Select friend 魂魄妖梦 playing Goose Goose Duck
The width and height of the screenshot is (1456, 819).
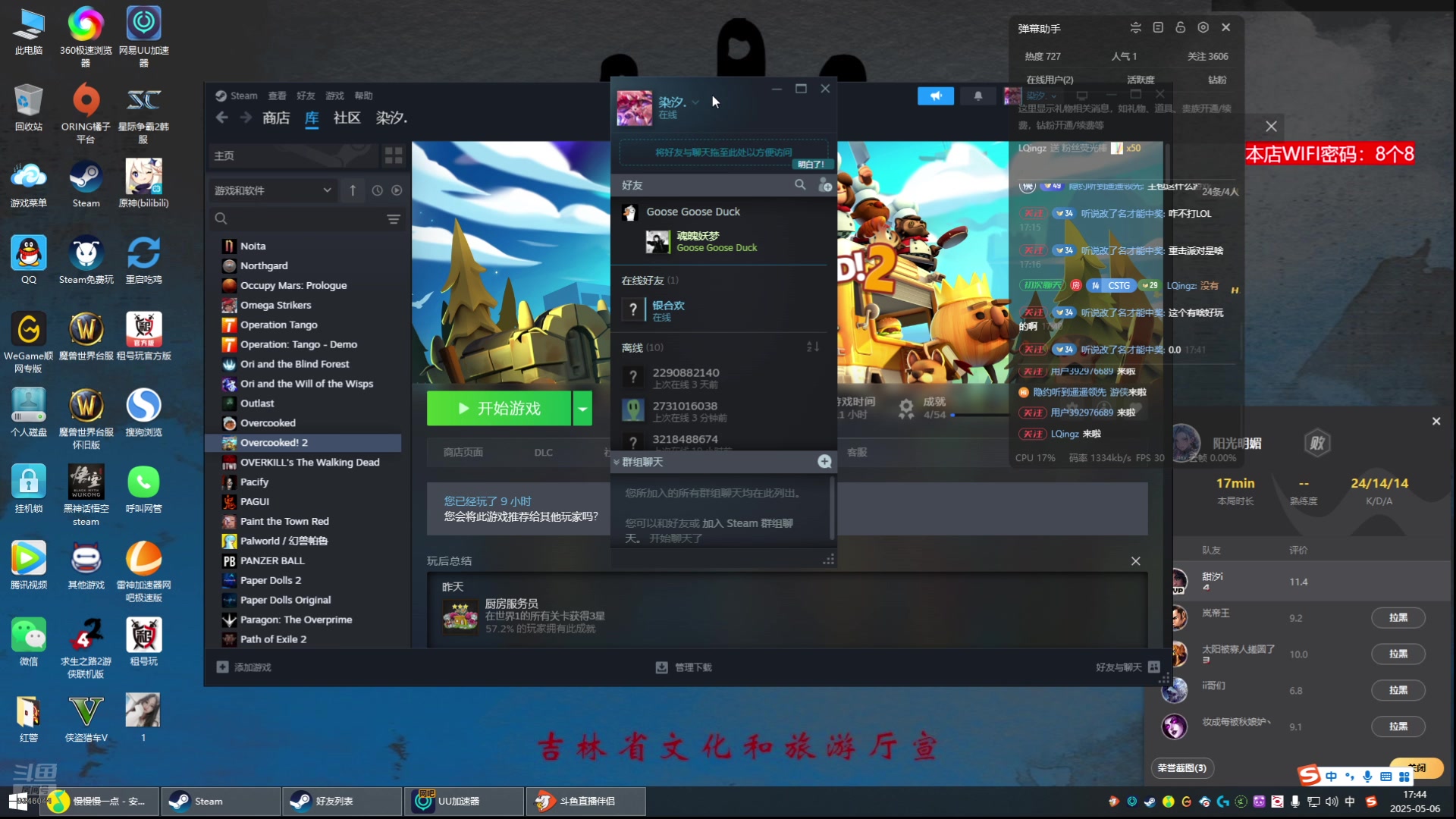pos(723,242)
